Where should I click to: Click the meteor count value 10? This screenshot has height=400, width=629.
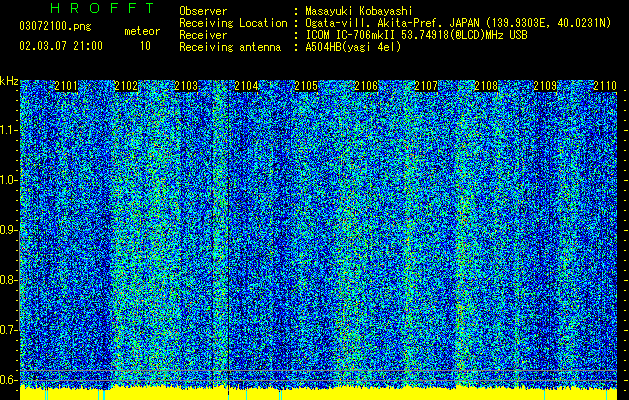145,46
